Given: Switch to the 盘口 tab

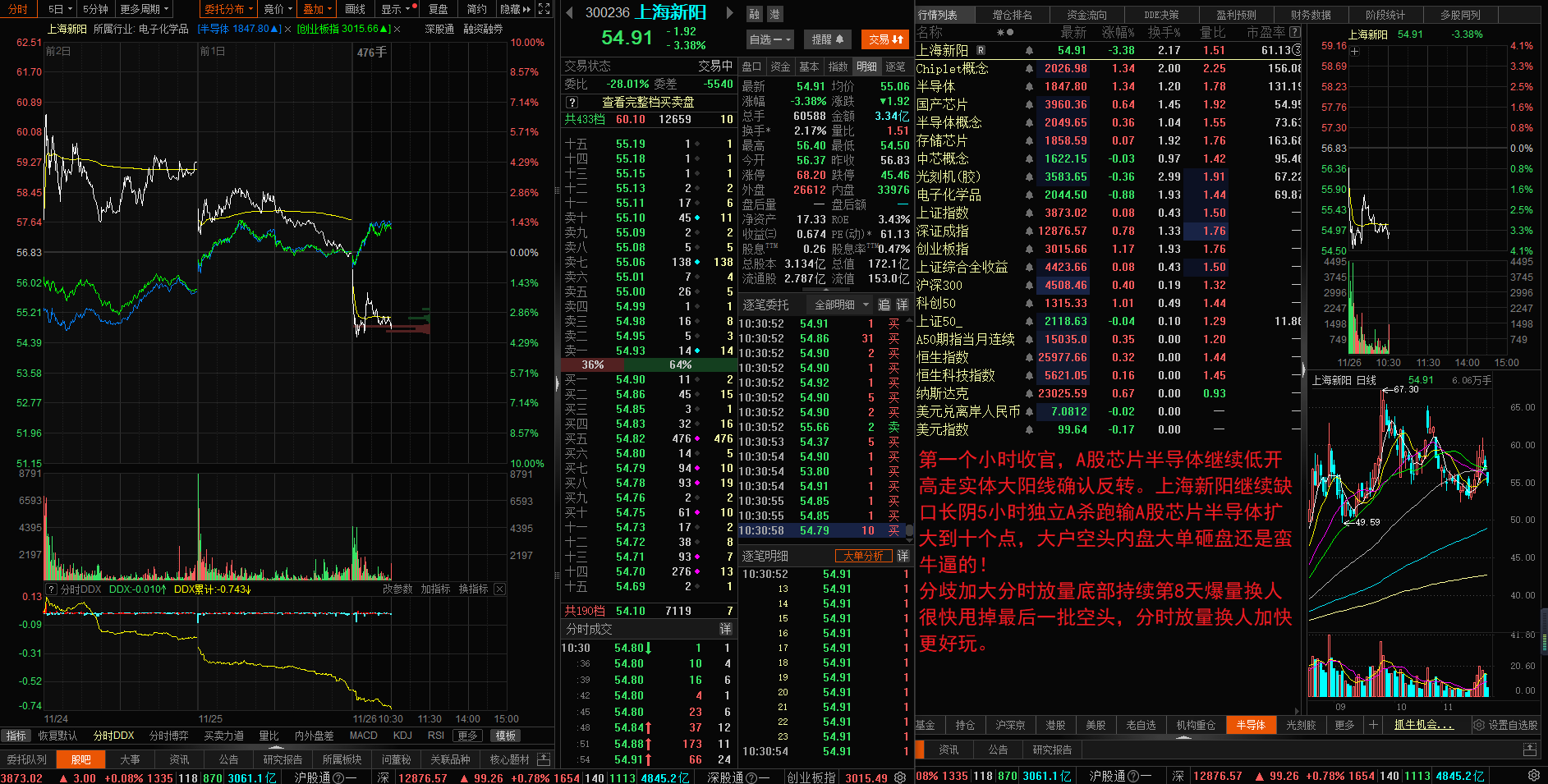Looking at the screenshot, I should [752, 66].
